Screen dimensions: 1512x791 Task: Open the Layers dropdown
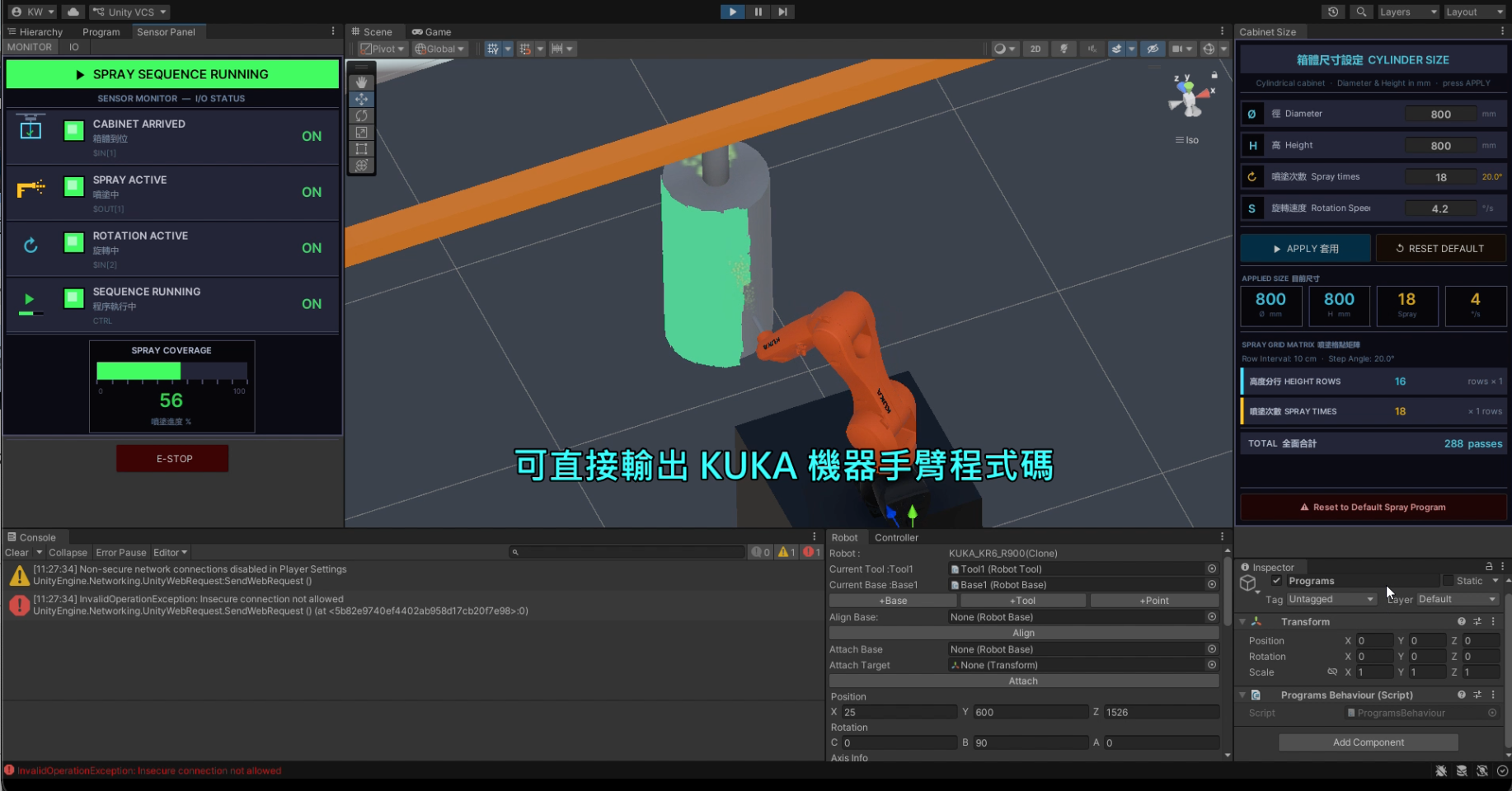pyautogui.click(x=1408, y=12)
